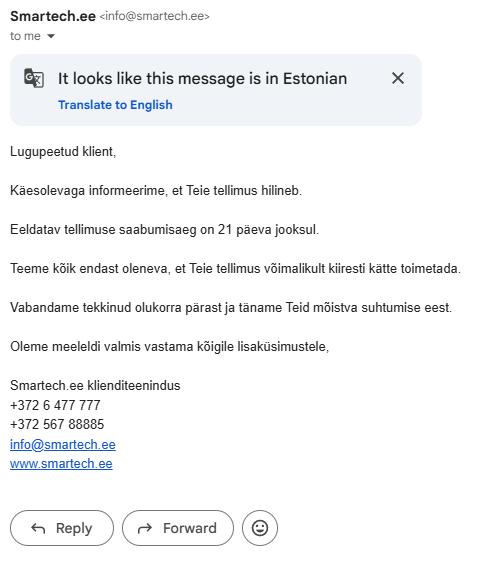Click the "Smartech.ee klienditeenindus" signature line
Image resolution: width=493 pixels, height=566 pixels.
95,386
